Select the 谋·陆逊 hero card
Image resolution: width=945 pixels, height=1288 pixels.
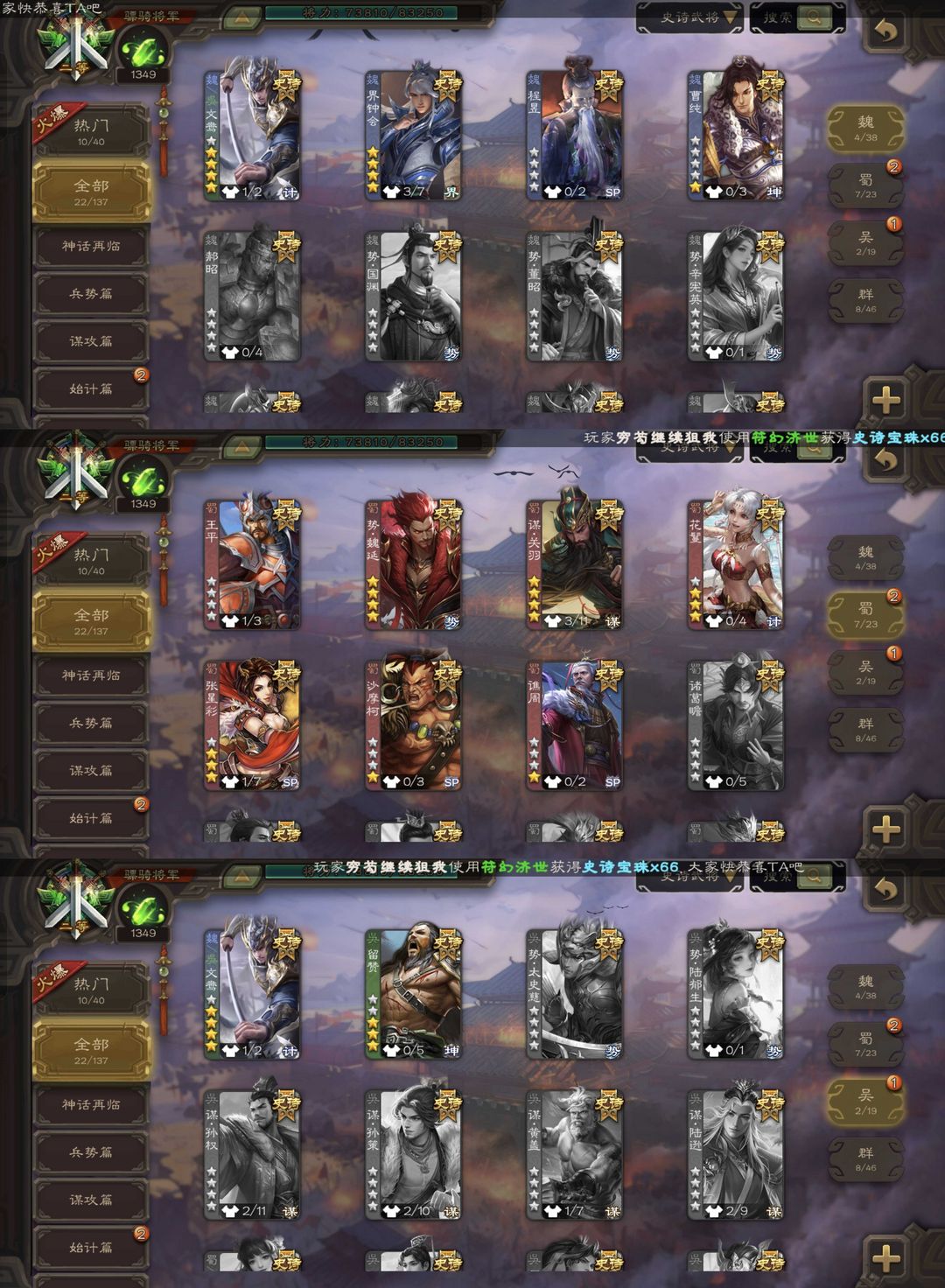[x=736, y=1153]
